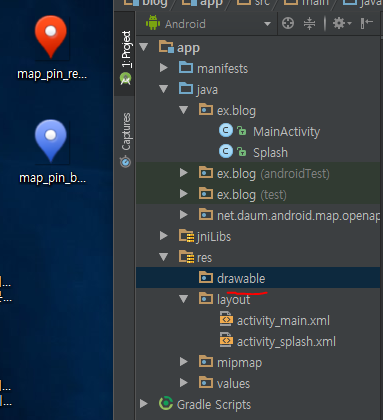
Task: Click the ex.blog (test) package label
Action: 252,194
